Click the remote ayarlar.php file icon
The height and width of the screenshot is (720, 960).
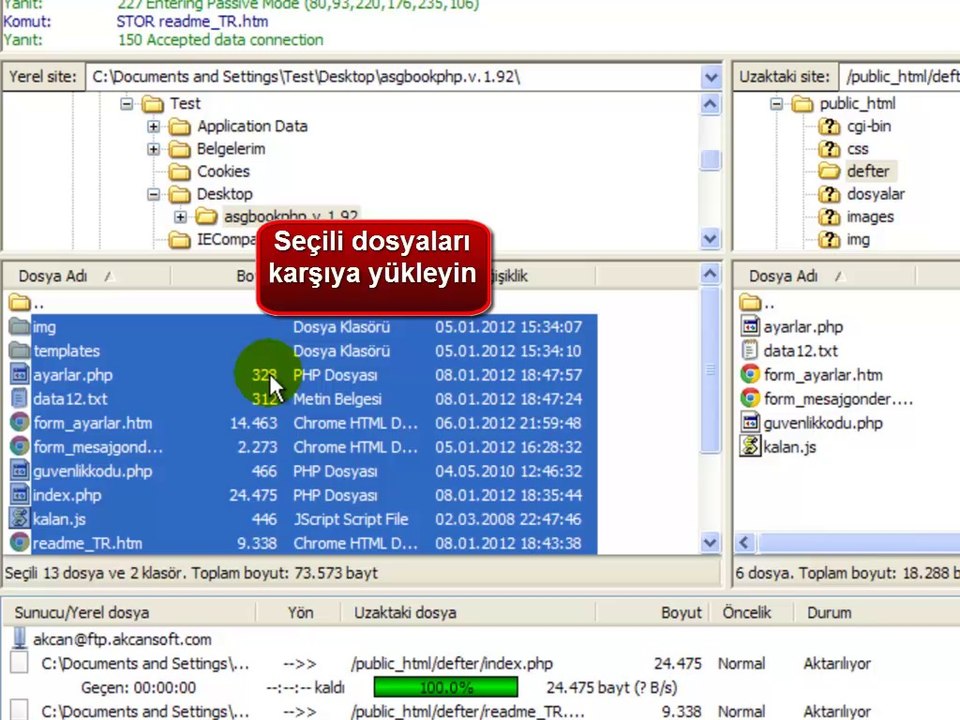pyautogui.click(x=750, y=326)
